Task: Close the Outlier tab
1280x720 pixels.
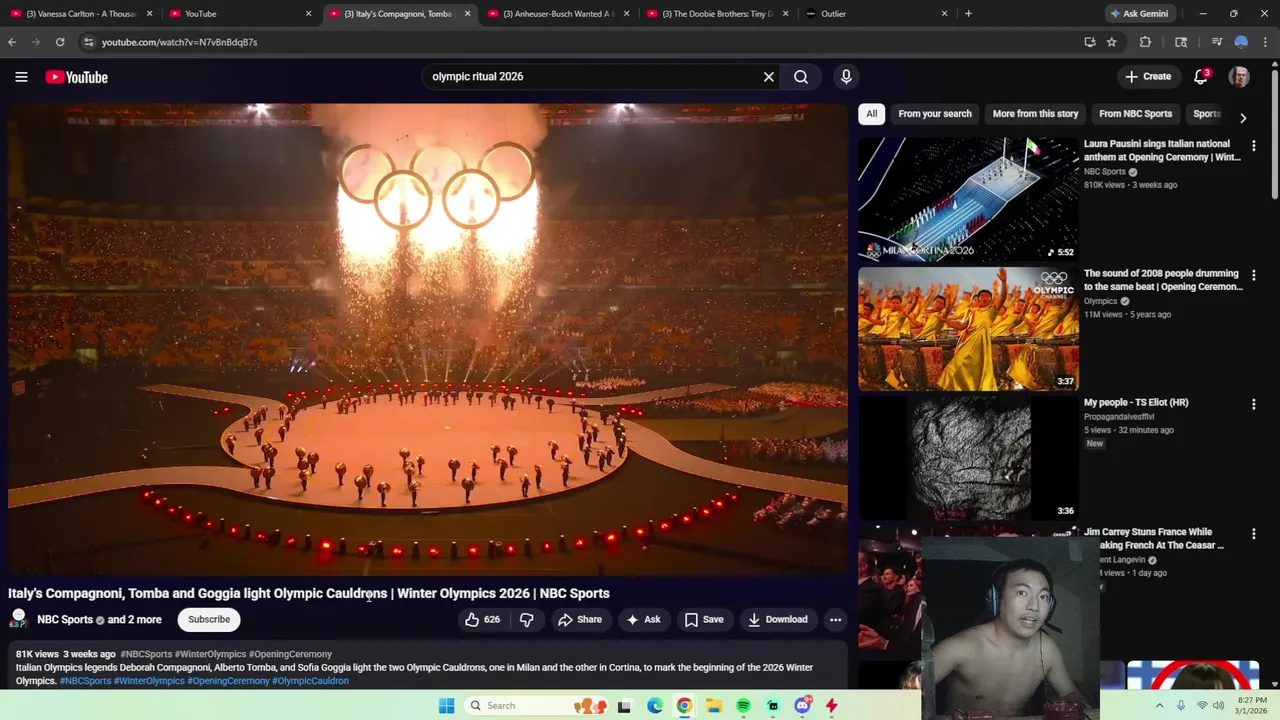Action: [944, 14]
